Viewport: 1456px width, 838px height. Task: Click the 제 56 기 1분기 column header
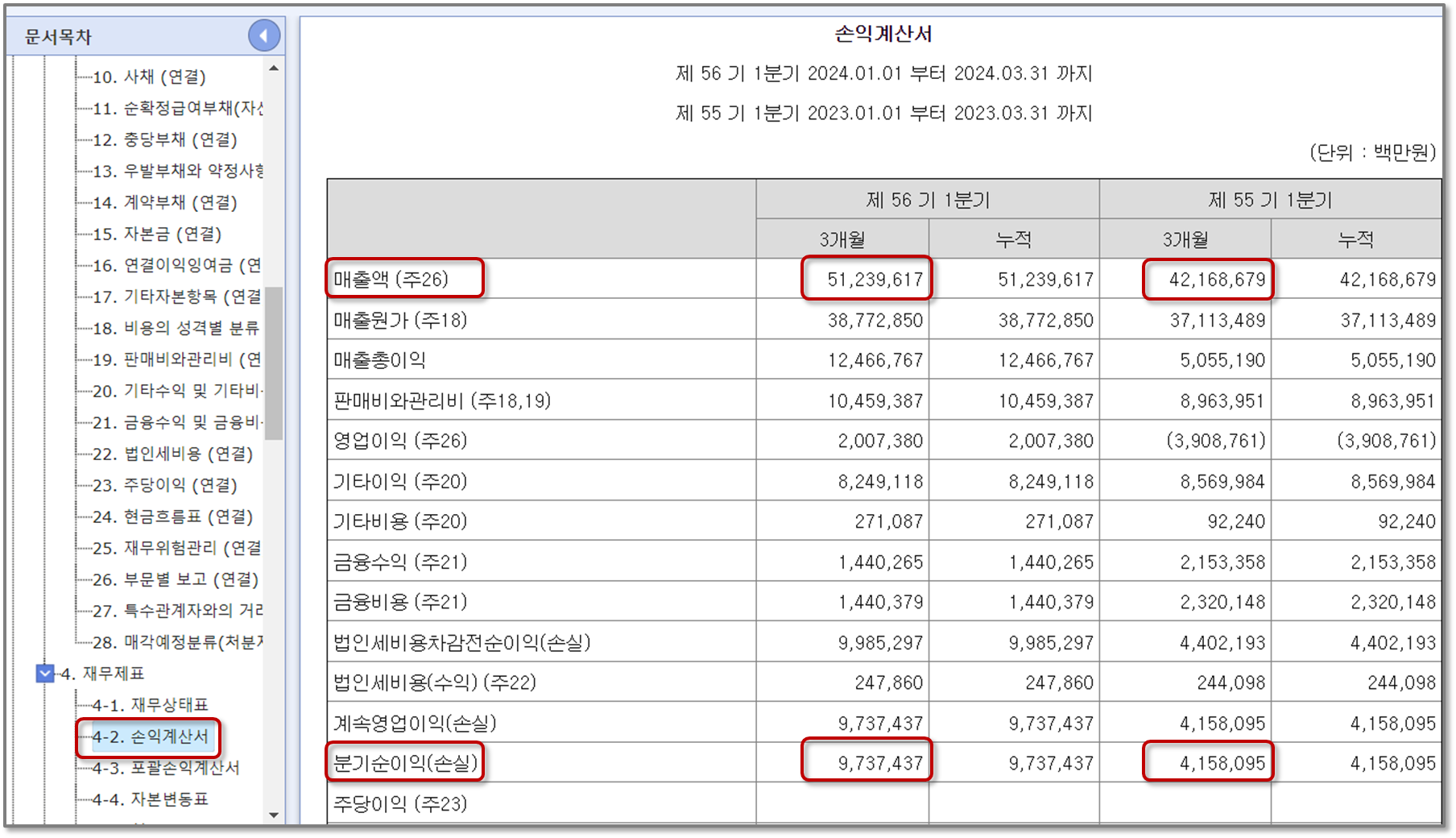pyautogui.click(x=928, y=200)
